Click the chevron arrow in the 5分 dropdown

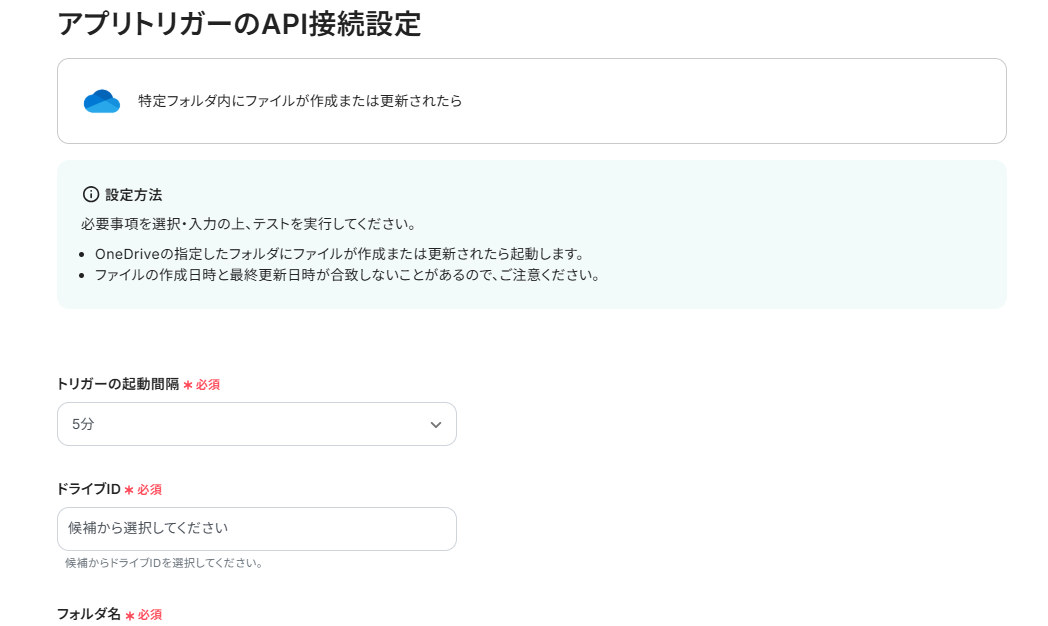(x=436, y=425)
